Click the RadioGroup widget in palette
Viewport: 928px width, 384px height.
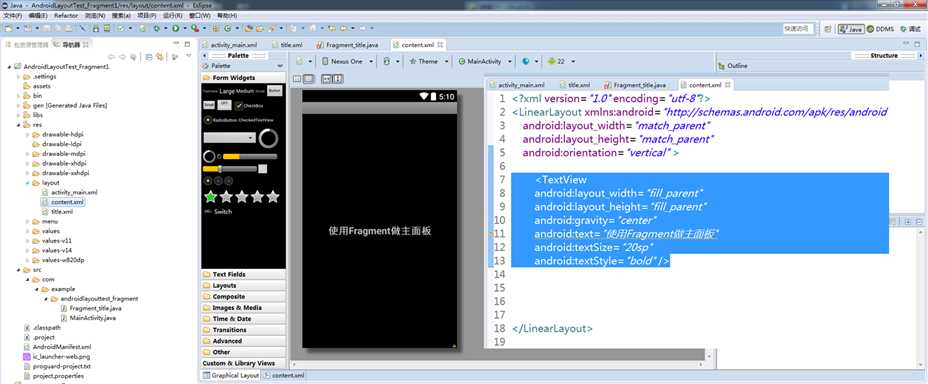tap(218, 180)
